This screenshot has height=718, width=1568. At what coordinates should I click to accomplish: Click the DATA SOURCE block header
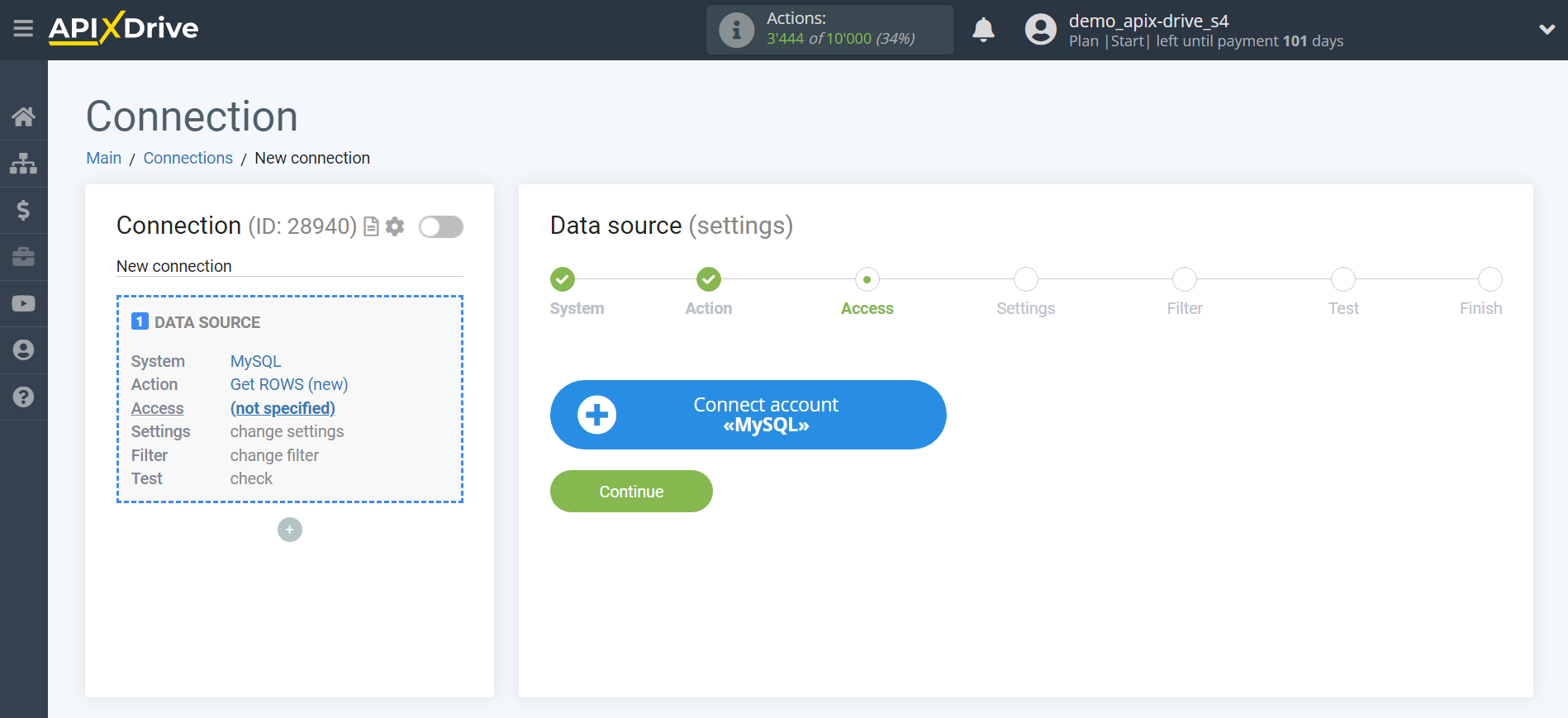pos(207,322)
